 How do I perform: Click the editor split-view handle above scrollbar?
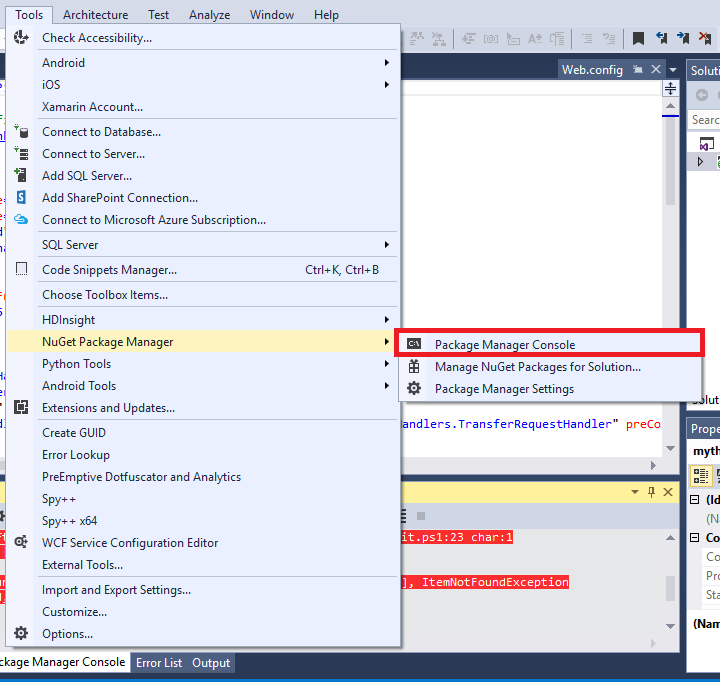(671, 89)
